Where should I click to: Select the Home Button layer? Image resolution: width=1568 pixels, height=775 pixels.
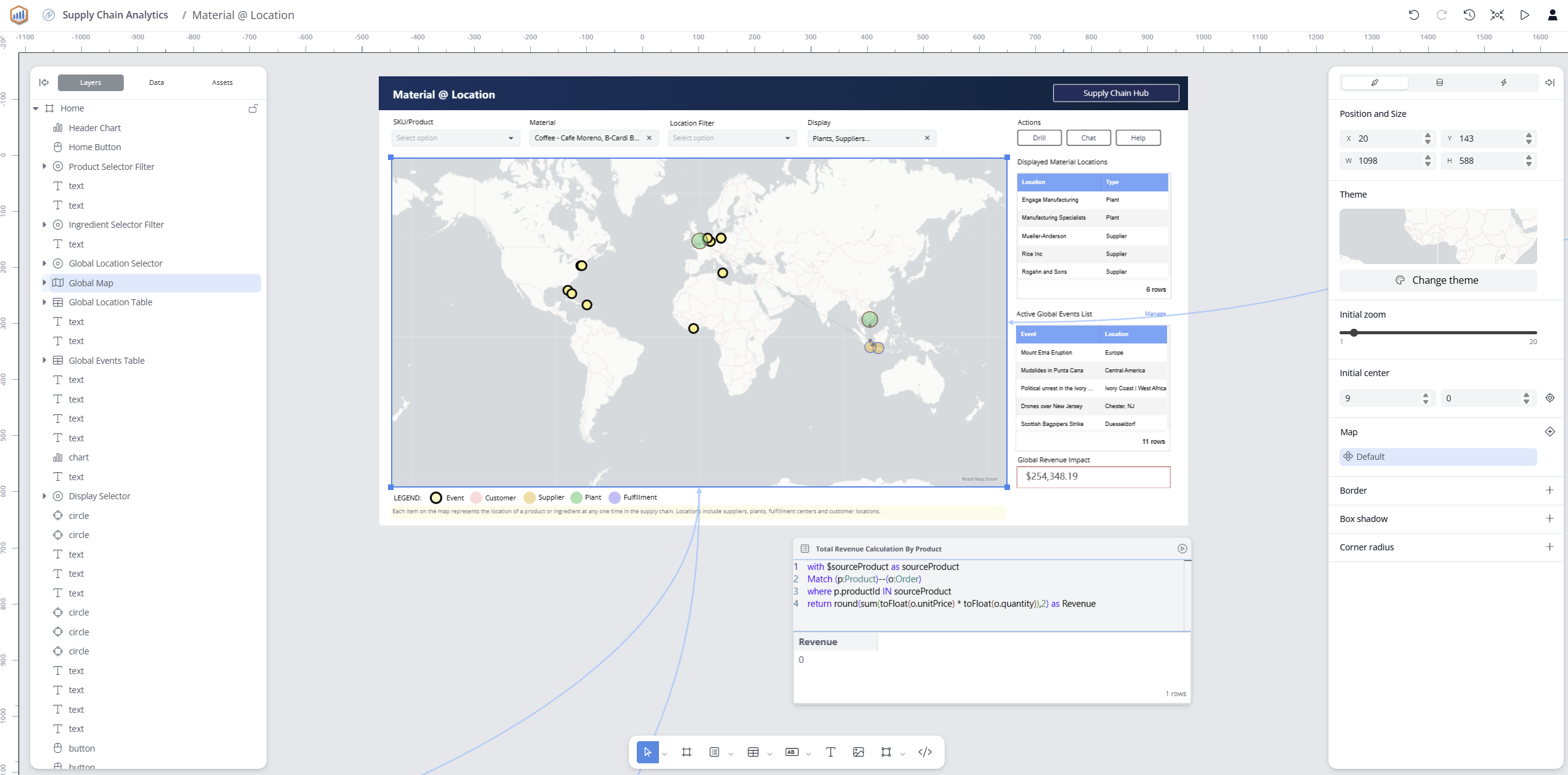pyautogui.click(x=95, y=147)
